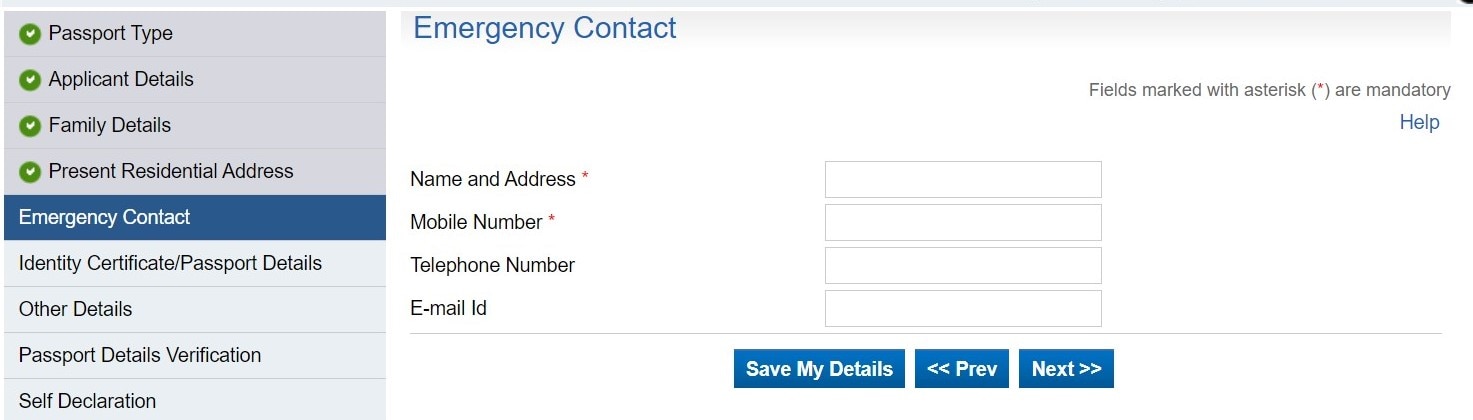Focus the Name and Address field
This screenshot has height=420, width=1473.
(x=962, y=180)
